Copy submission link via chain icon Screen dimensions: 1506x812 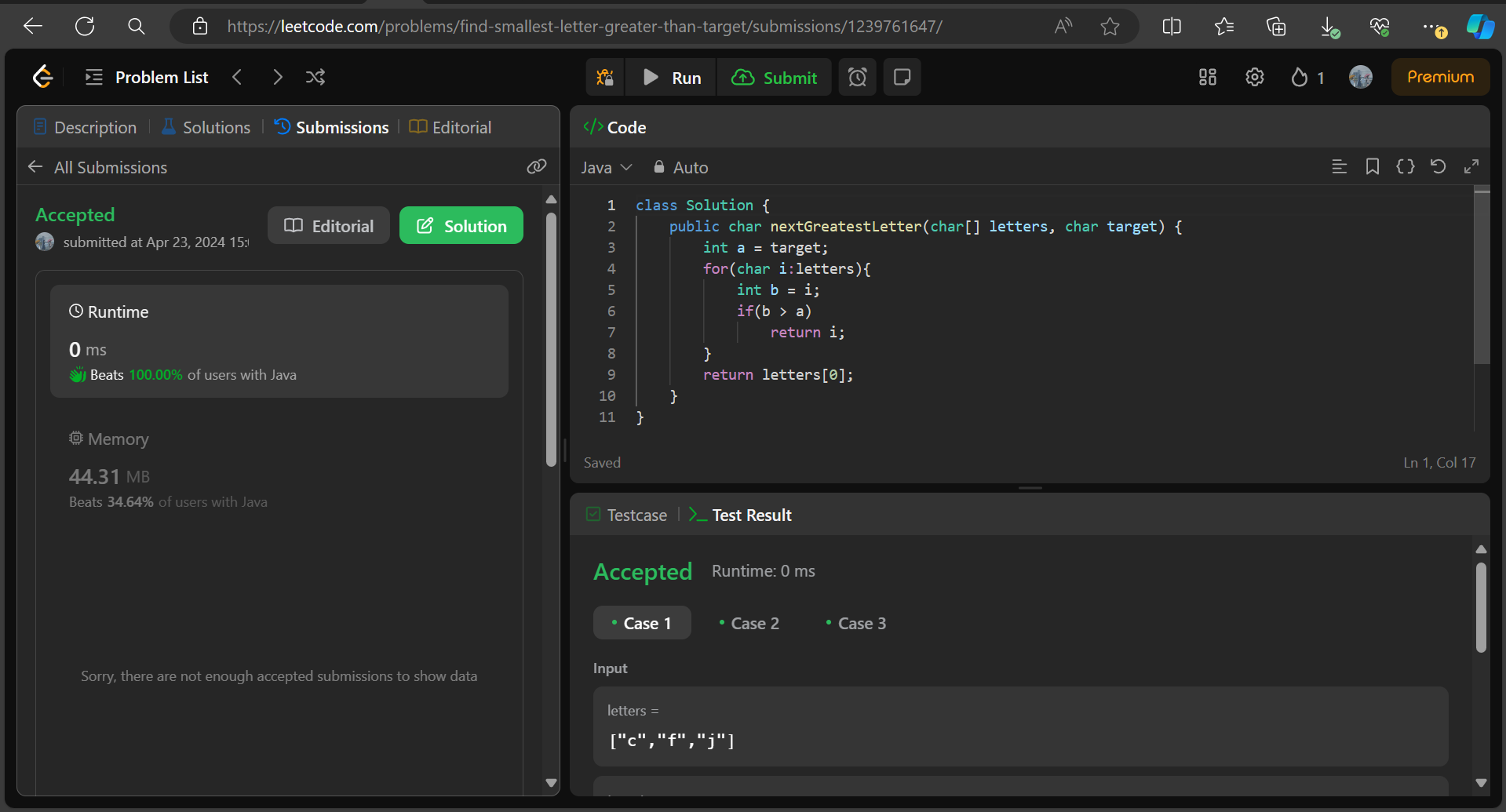click(x=537, y=166)
